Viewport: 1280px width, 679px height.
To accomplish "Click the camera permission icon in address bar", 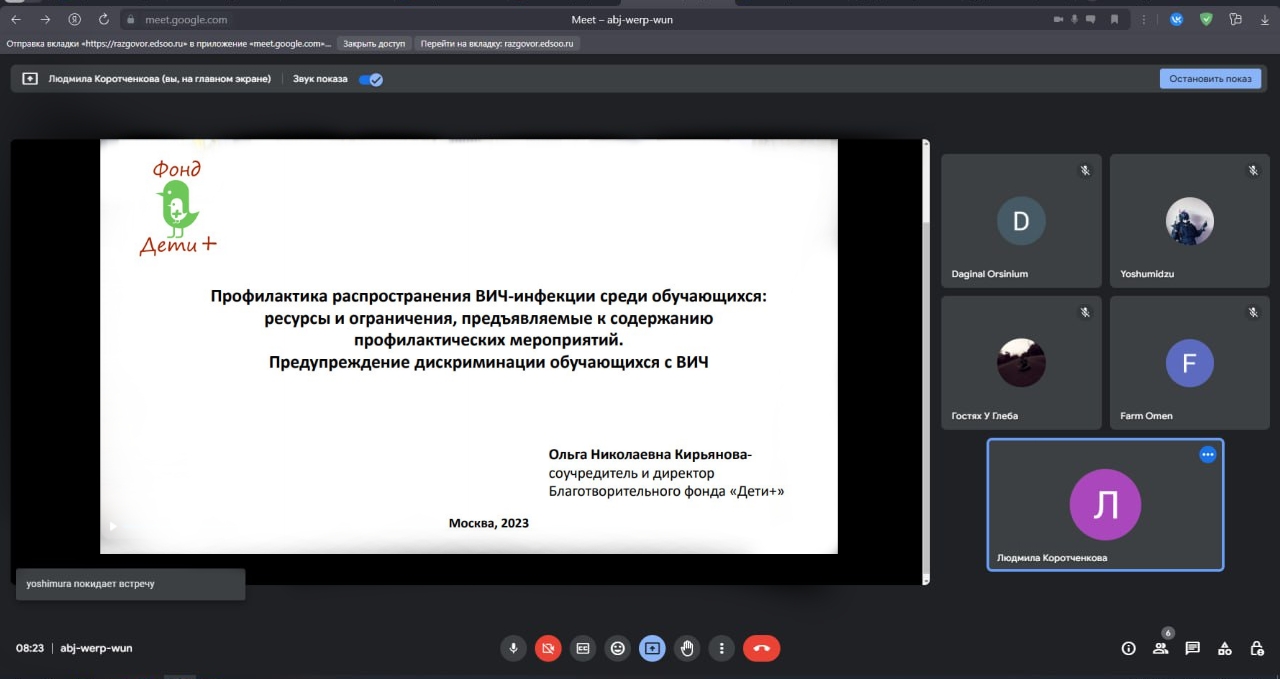I will point(1058,19).
